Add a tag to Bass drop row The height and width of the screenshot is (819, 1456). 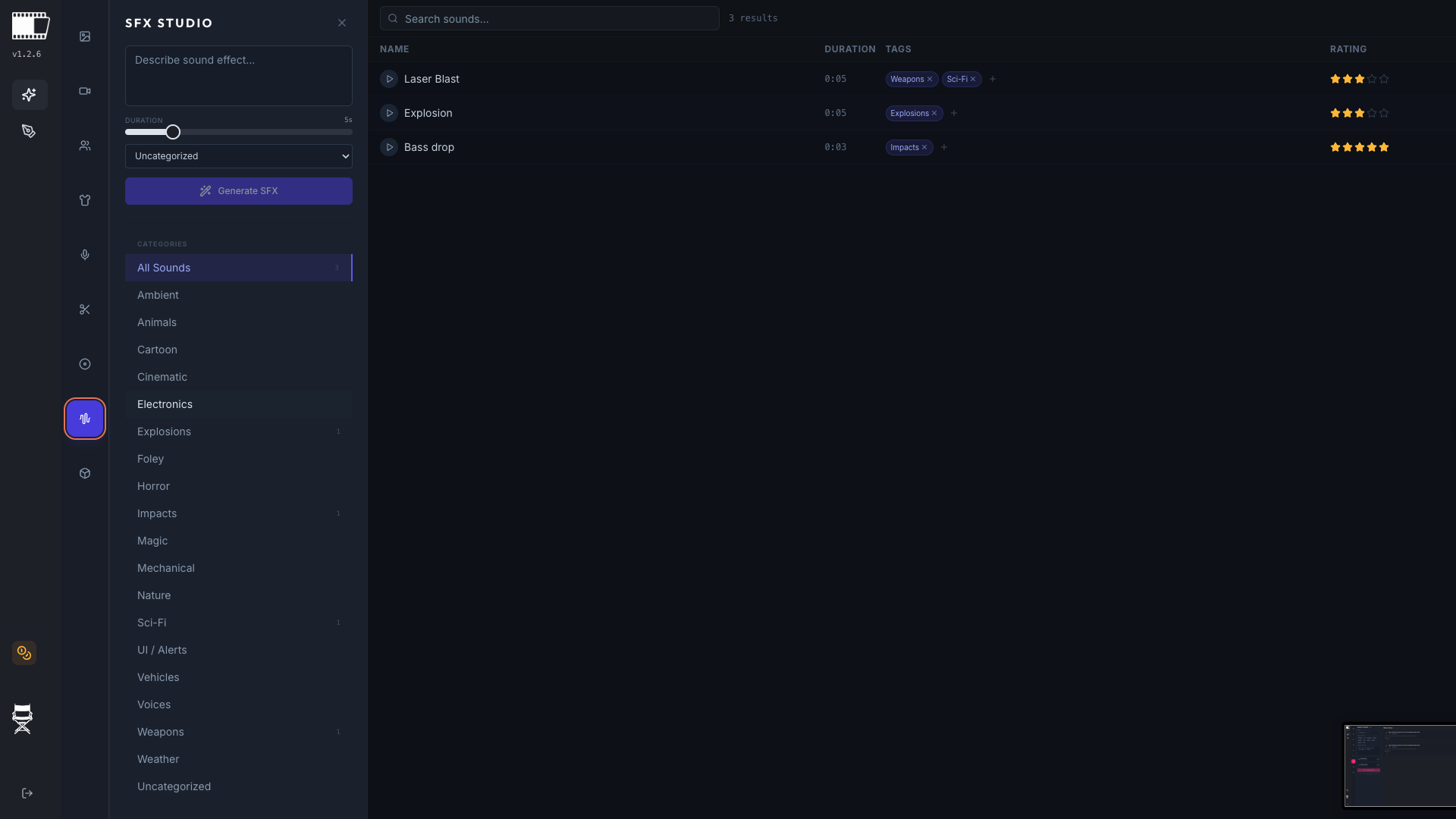click(x=944, y=147)
